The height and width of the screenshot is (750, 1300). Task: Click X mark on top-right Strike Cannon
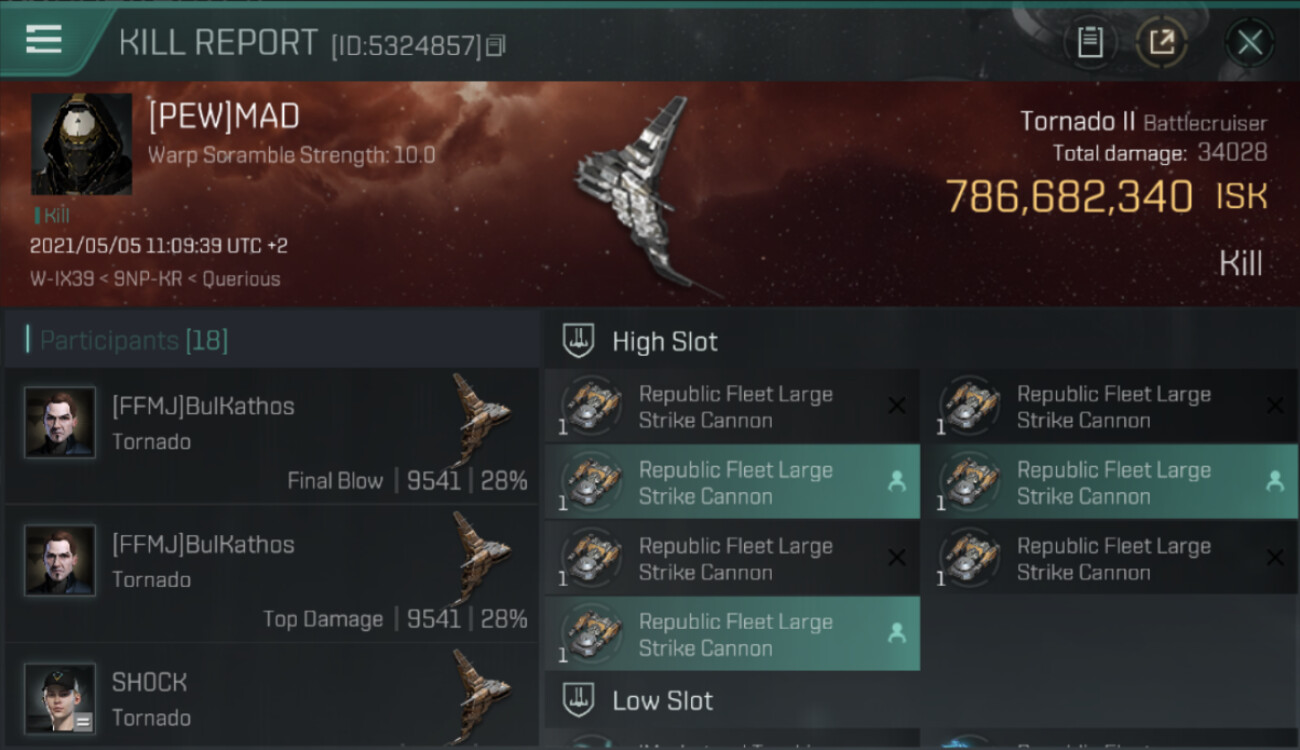1275,406
